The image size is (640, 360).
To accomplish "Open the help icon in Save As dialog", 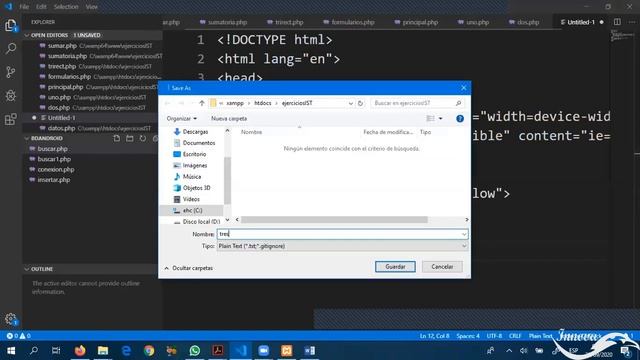I will pyautogui.click(x=460, y=118).
